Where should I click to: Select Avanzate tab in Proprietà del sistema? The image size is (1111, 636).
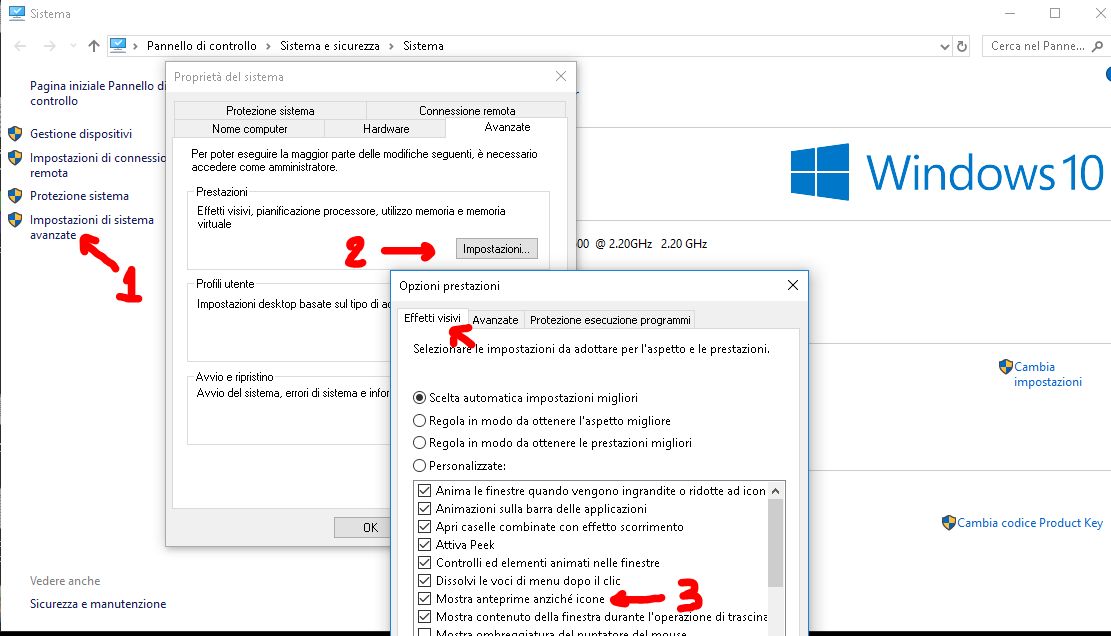point(507,127)
